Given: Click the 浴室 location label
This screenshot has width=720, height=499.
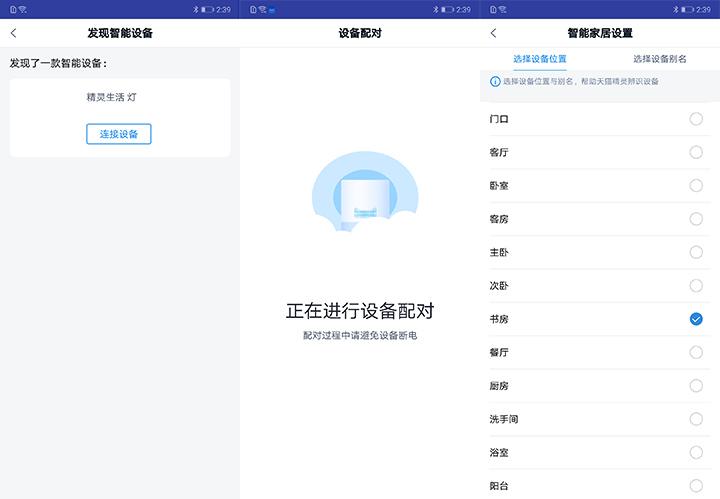Looking at the screenshot, I should 499,453.
